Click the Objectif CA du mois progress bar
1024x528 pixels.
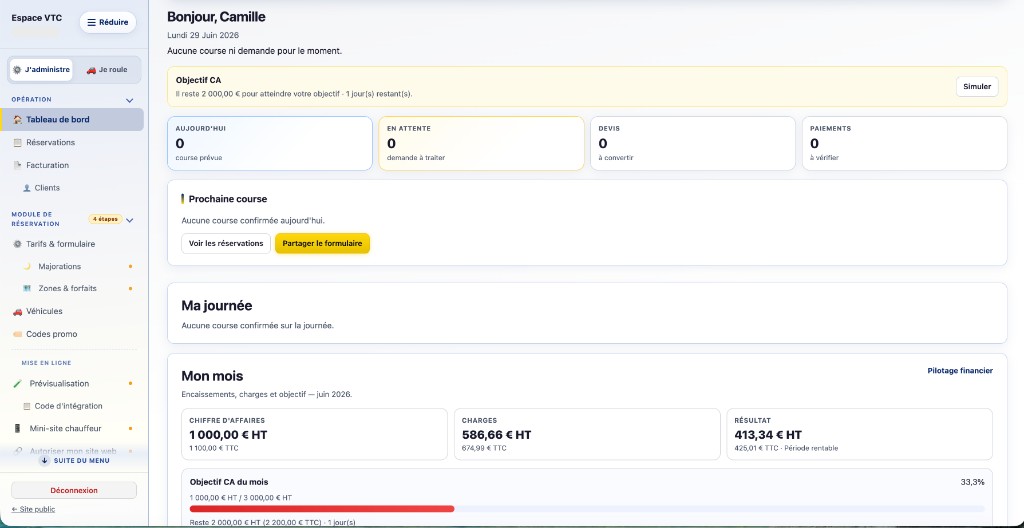point(587,508)
